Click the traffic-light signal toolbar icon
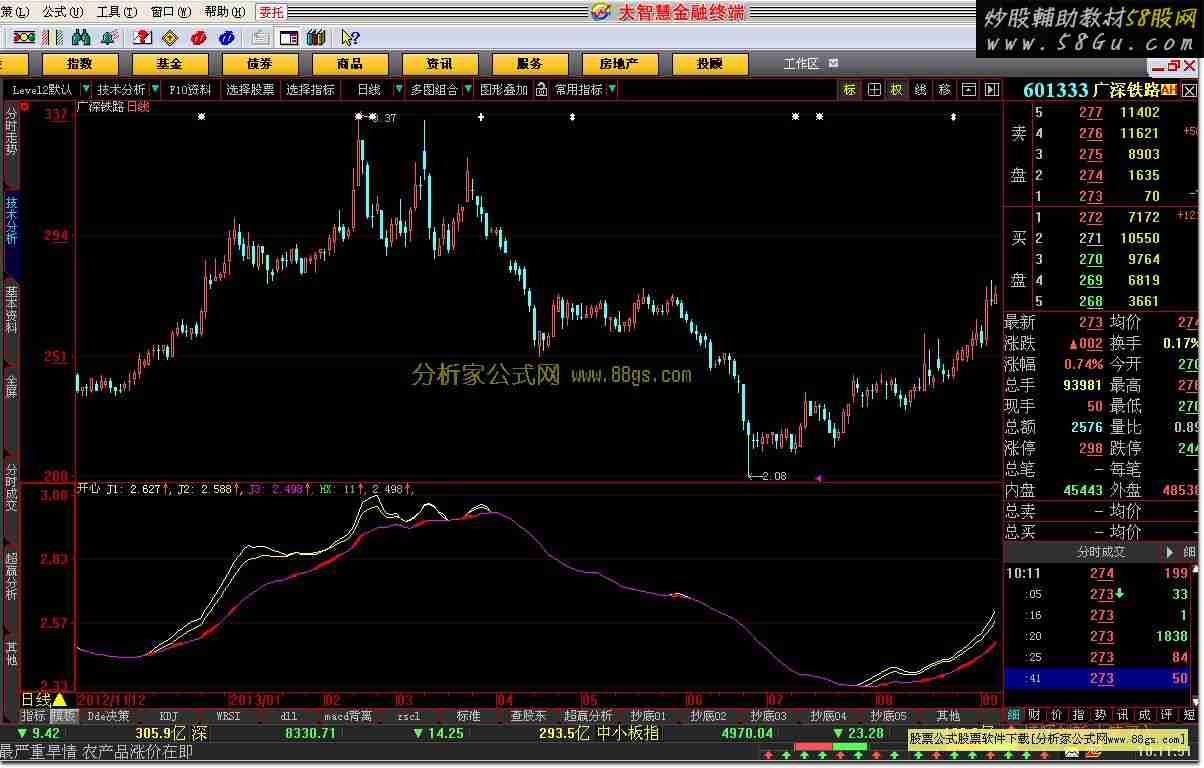 point(23,37)
